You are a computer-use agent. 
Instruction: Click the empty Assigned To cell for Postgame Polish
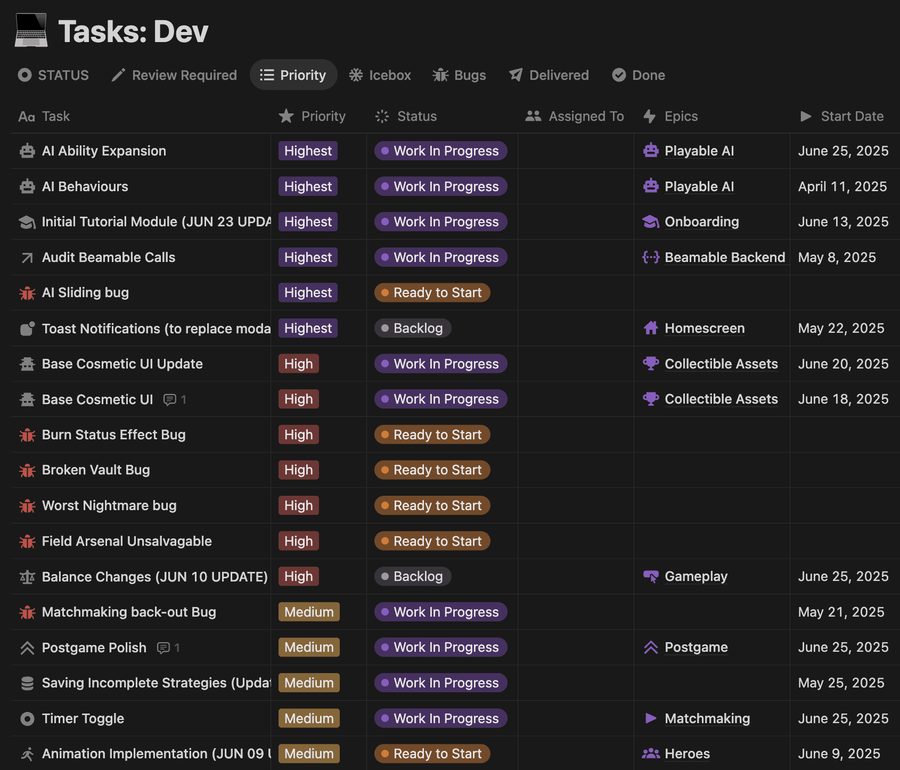click(576, 648)
